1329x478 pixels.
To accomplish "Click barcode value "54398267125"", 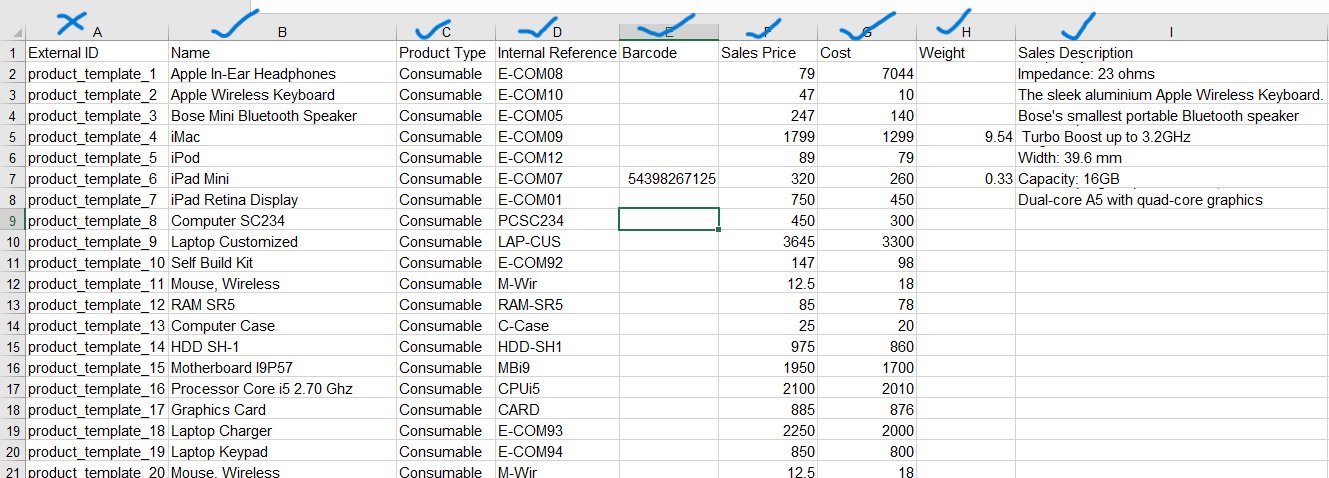I will point(669,179).
